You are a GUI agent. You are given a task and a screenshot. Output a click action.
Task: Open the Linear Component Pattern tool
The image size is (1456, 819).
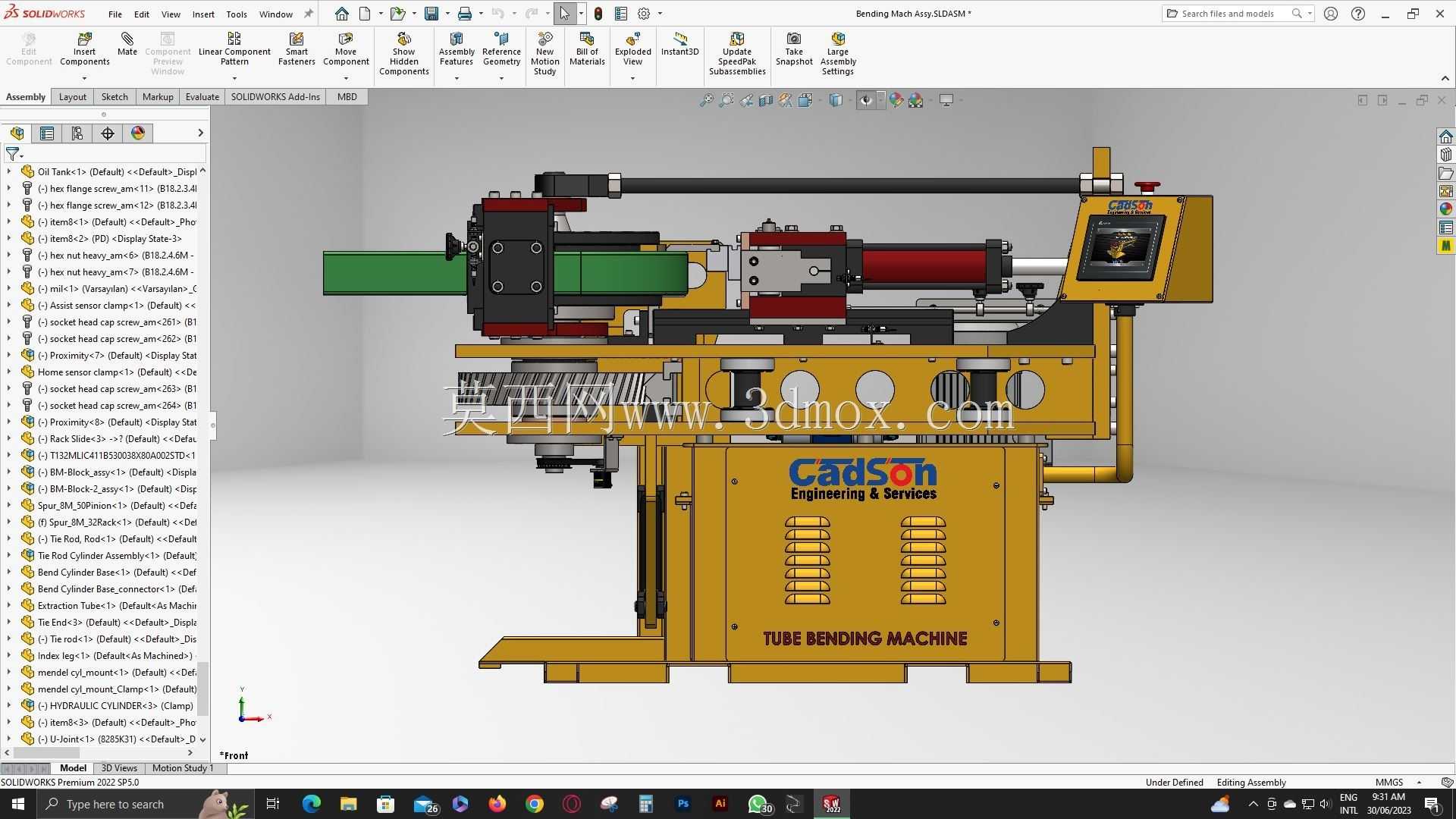[x=234, y=49]
